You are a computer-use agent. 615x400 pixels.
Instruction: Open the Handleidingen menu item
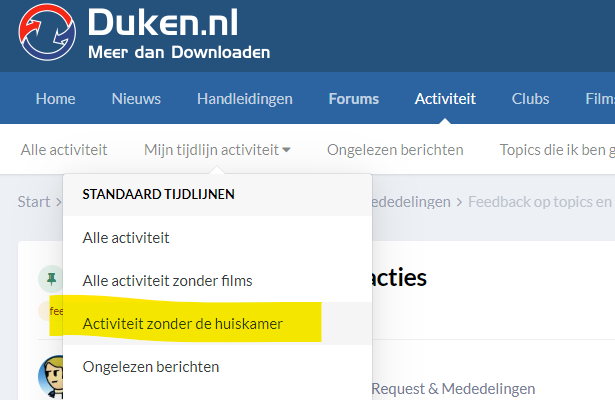tap(245, 99)
